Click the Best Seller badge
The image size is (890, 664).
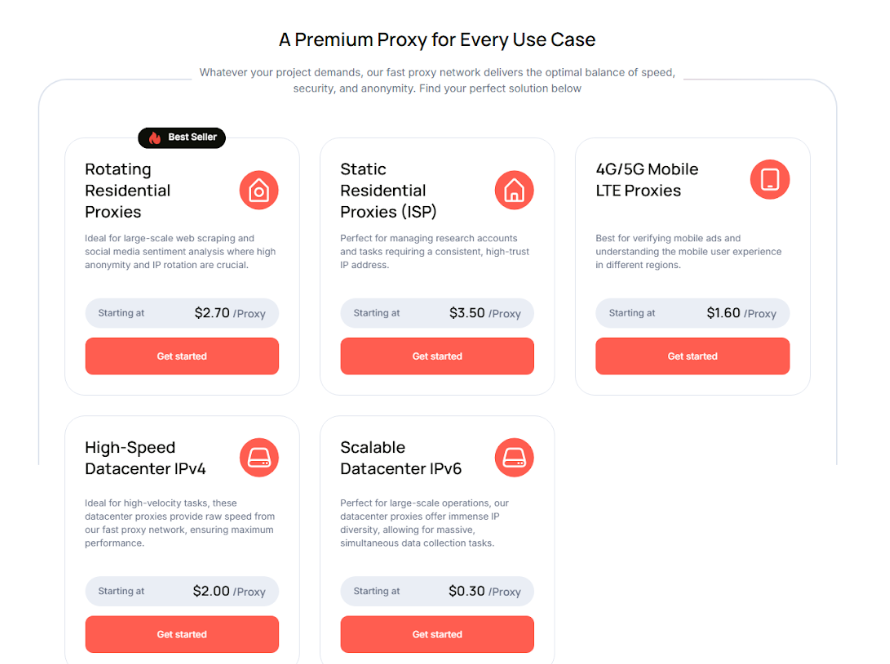coord(182,137)
